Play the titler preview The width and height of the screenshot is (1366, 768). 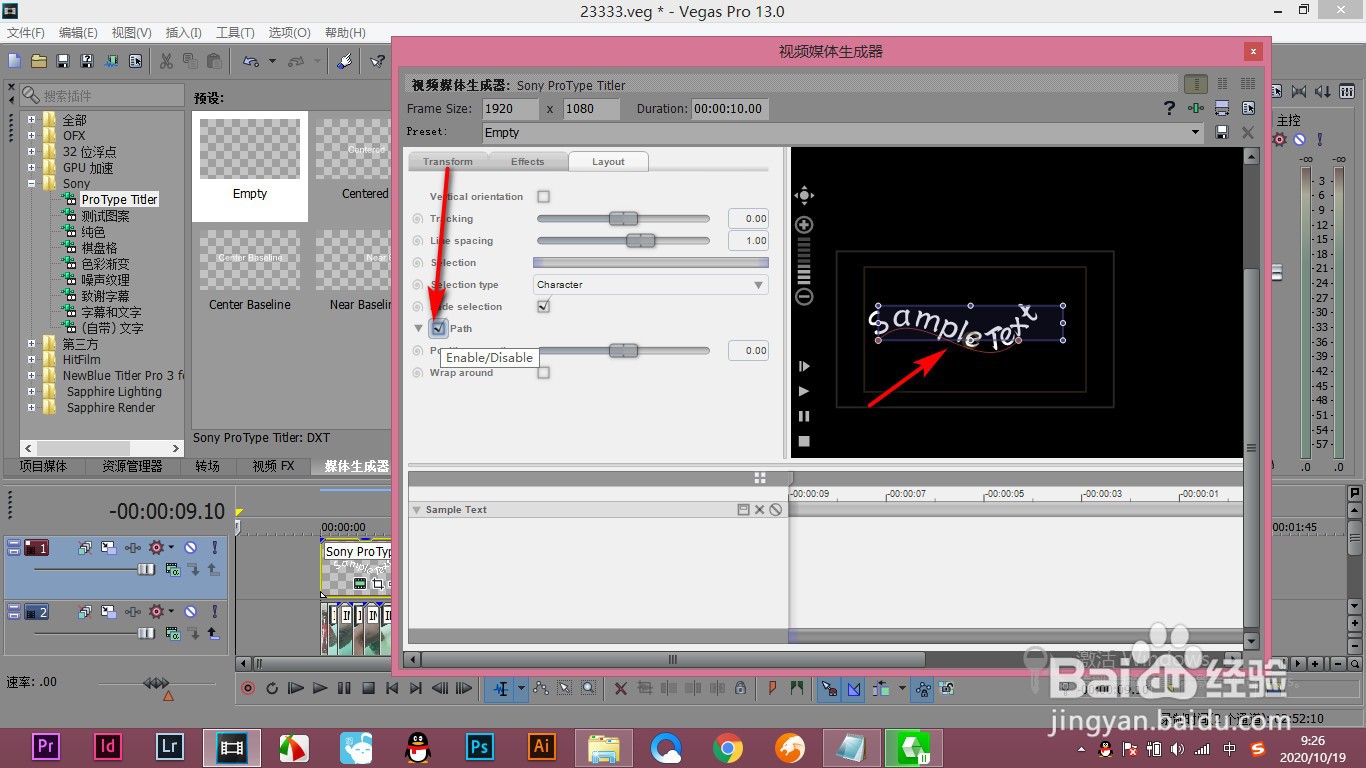804,391
